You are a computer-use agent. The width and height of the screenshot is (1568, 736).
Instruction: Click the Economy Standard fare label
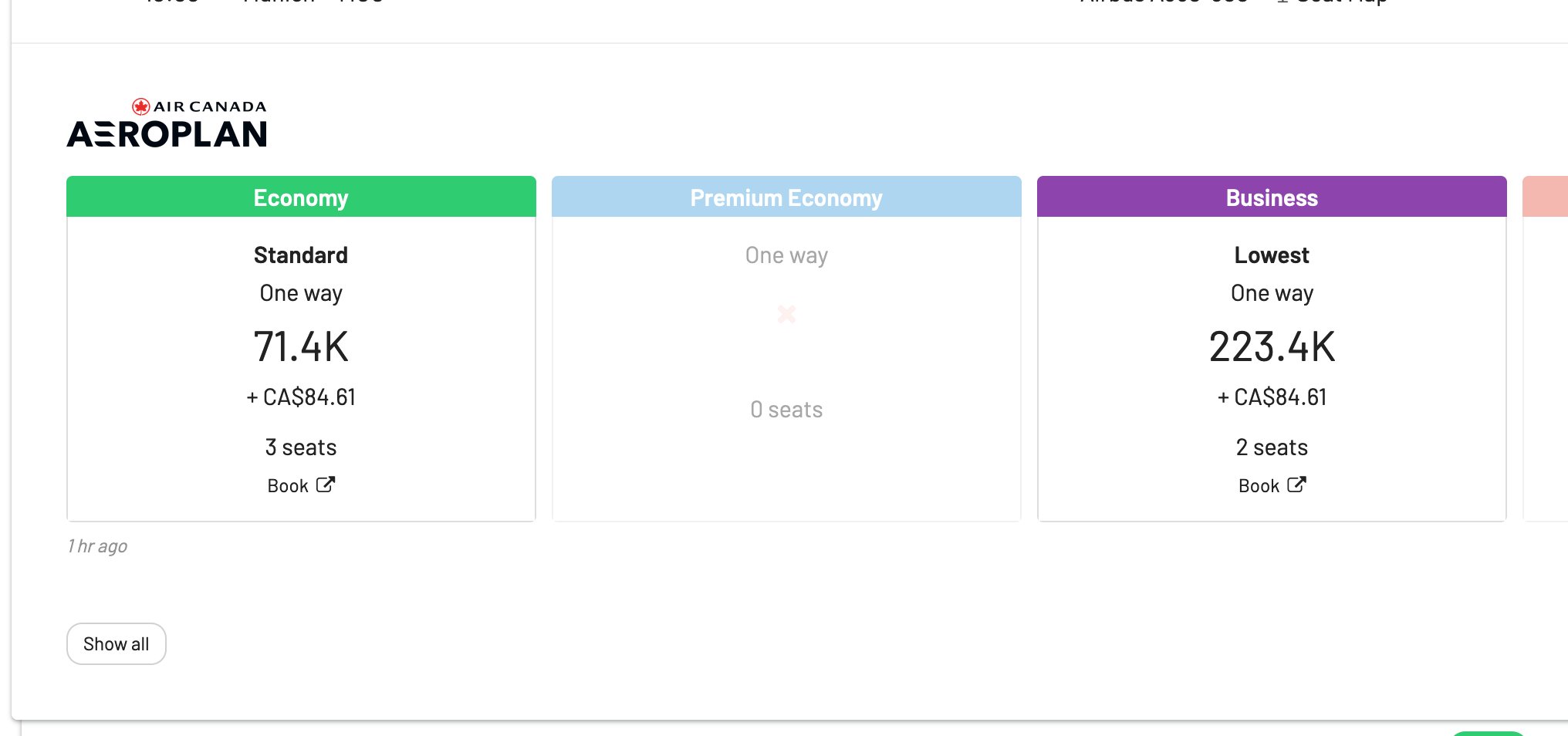301,255
